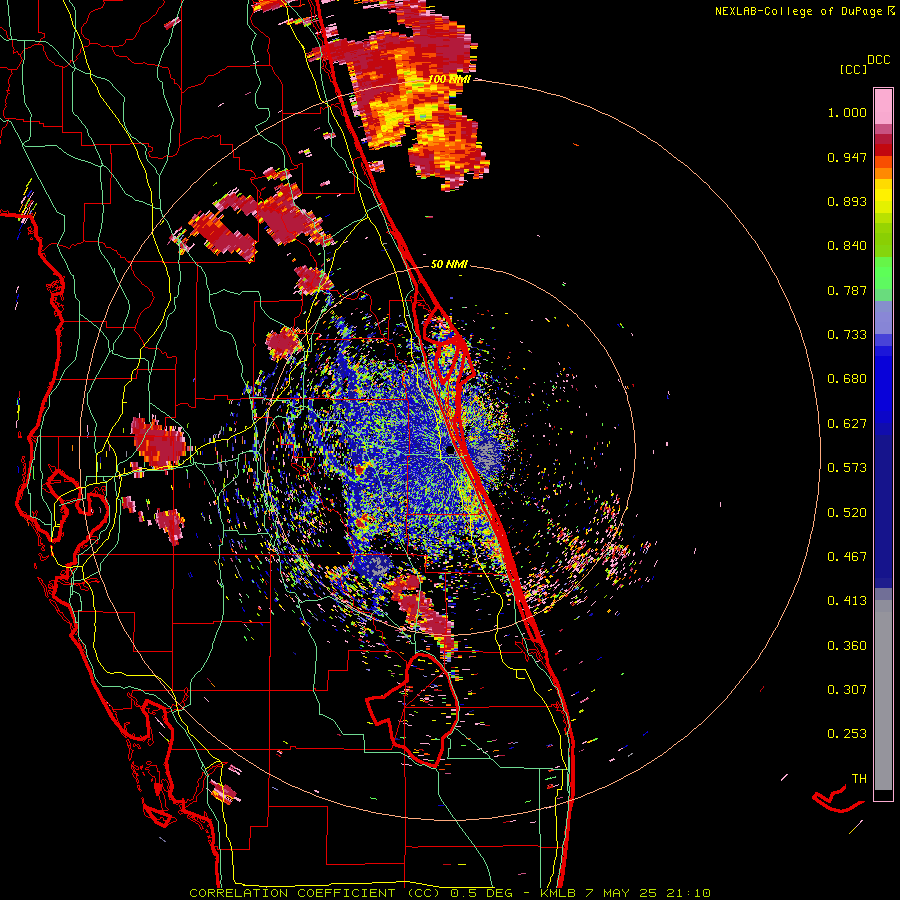Click the 0.573 scale value
900x900 pixels.
pos(847,468)
